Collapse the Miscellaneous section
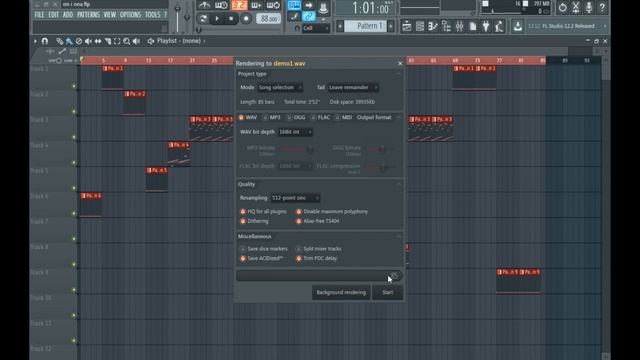The height and width of the screenshot is (360, 640). 398,237
